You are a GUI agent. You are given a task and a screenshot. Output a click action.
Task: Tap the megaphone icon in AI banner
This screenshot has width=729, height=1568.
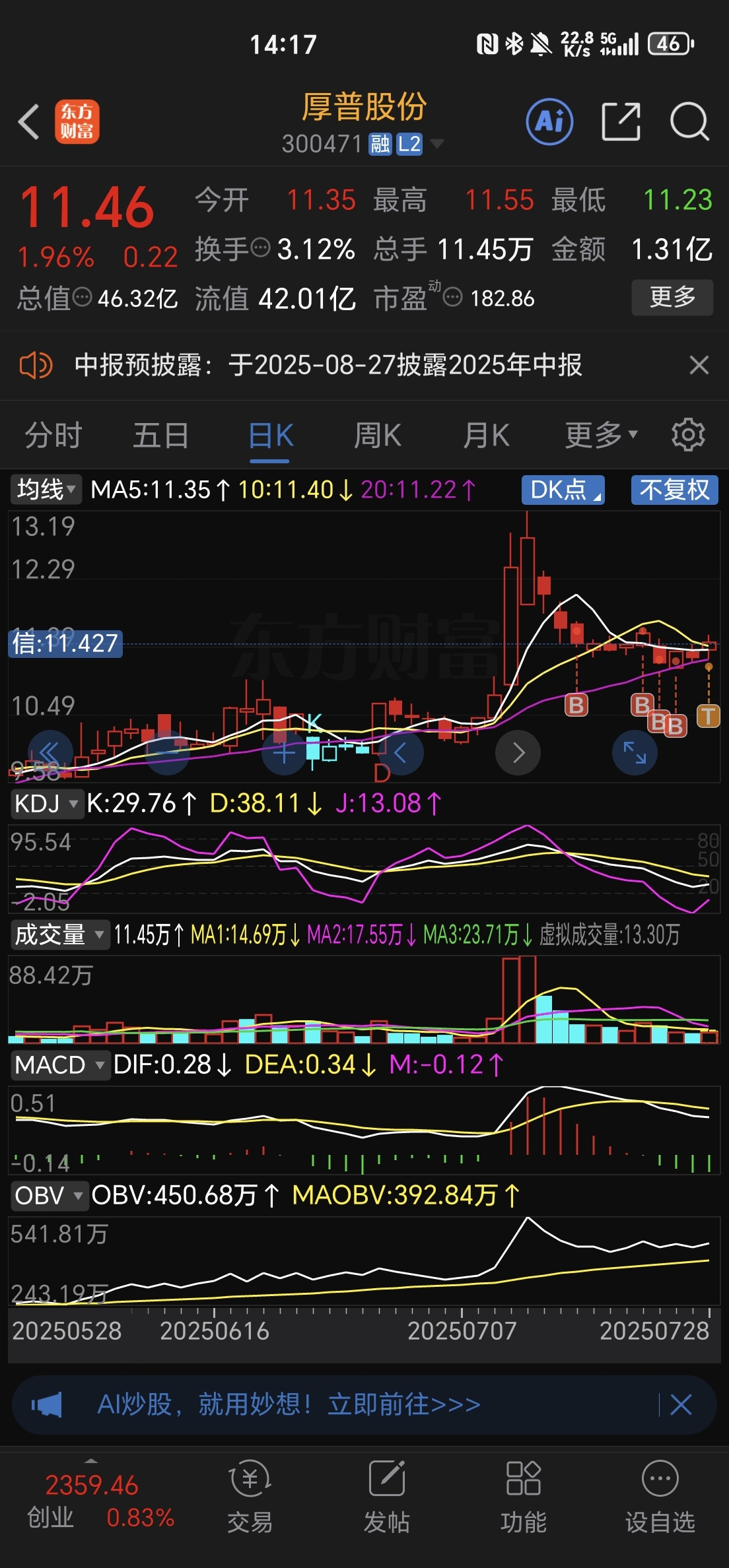pyautogui.click(x=48, y=1405)
